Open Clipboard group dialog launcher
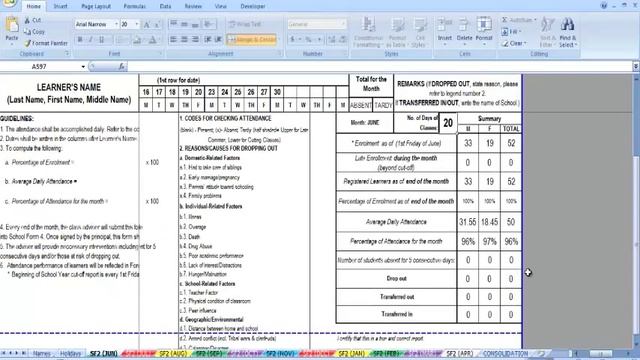This screenshot has width=640, height=360. click(x=67, y=53)
